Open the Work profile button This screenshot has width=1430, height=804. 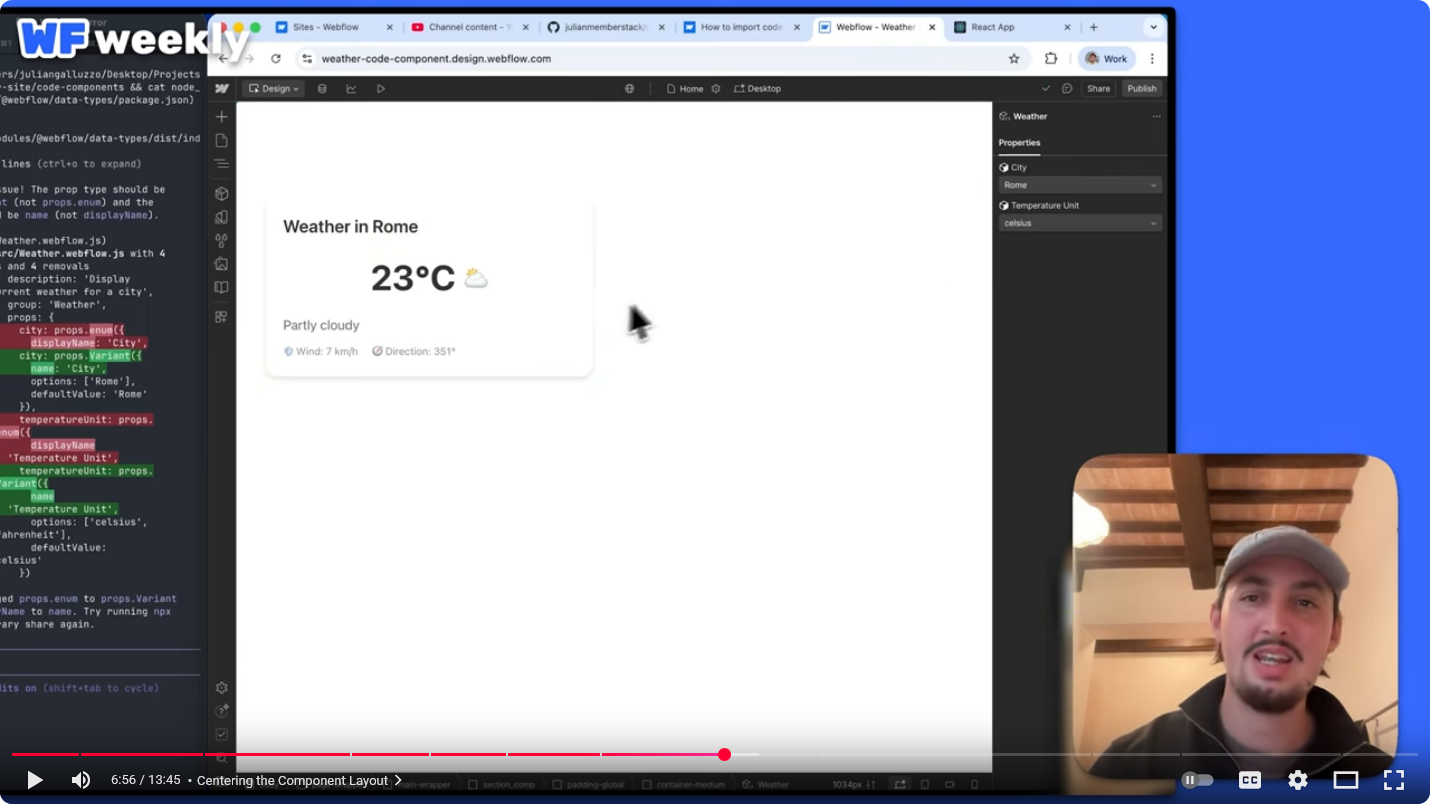click(x=1106, y=59)
